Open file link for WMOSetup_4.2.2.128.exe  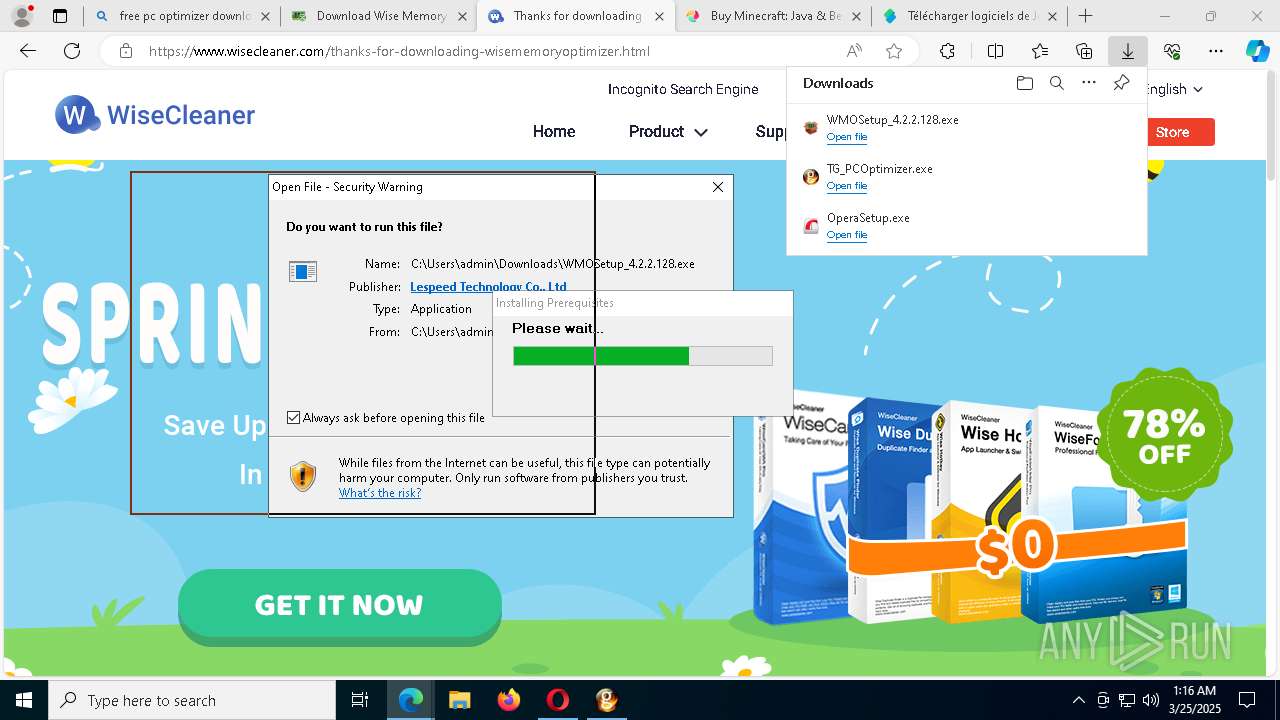(x=847, y=137)
